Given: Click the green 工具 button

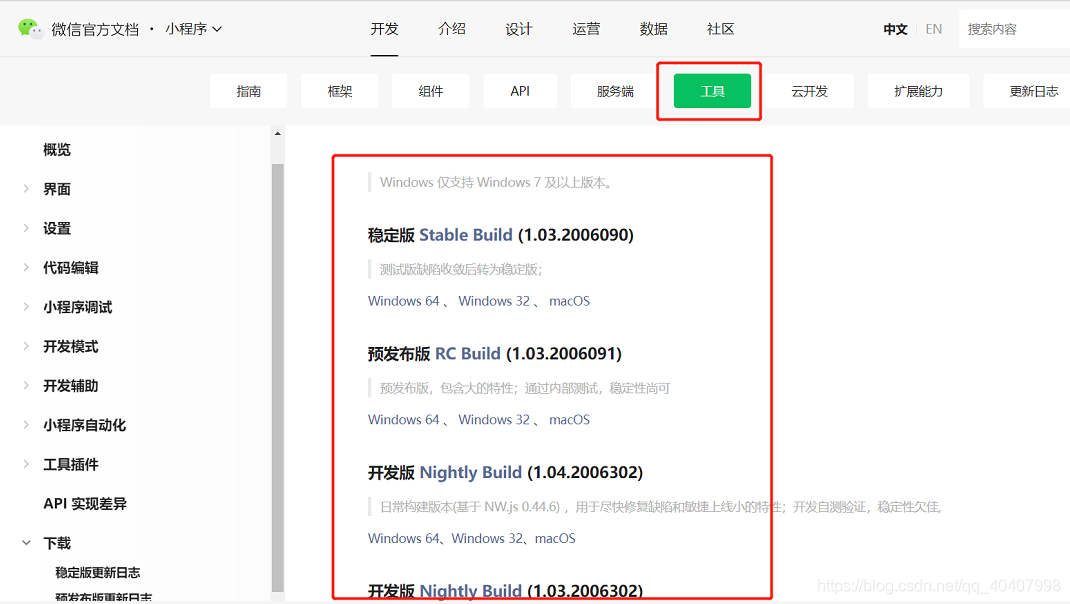Looking at the screenshot, I should 712,91.
